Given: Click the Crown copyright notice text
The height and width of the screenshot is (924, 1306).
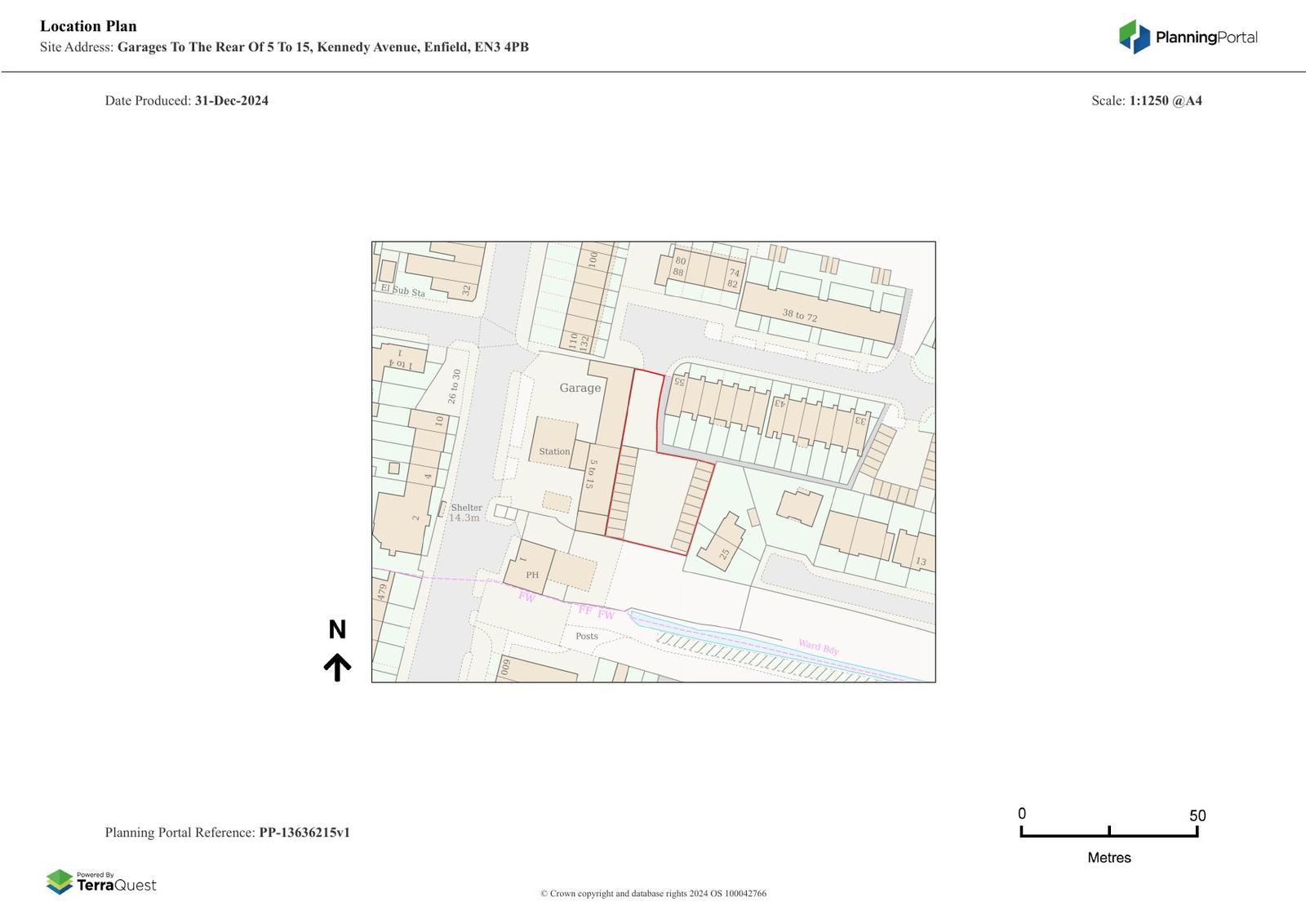Looking at the screenshot, I should (x=653, y=894).
